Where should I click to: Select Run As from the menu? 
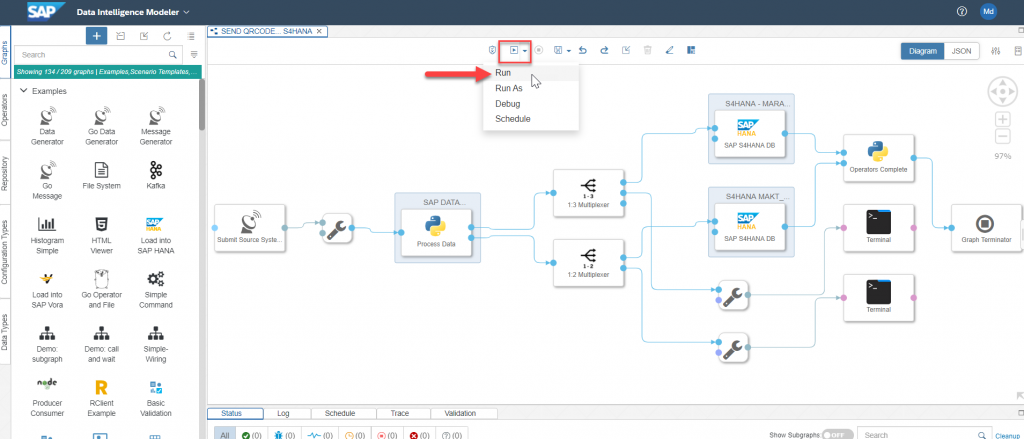tap(530, 88)
